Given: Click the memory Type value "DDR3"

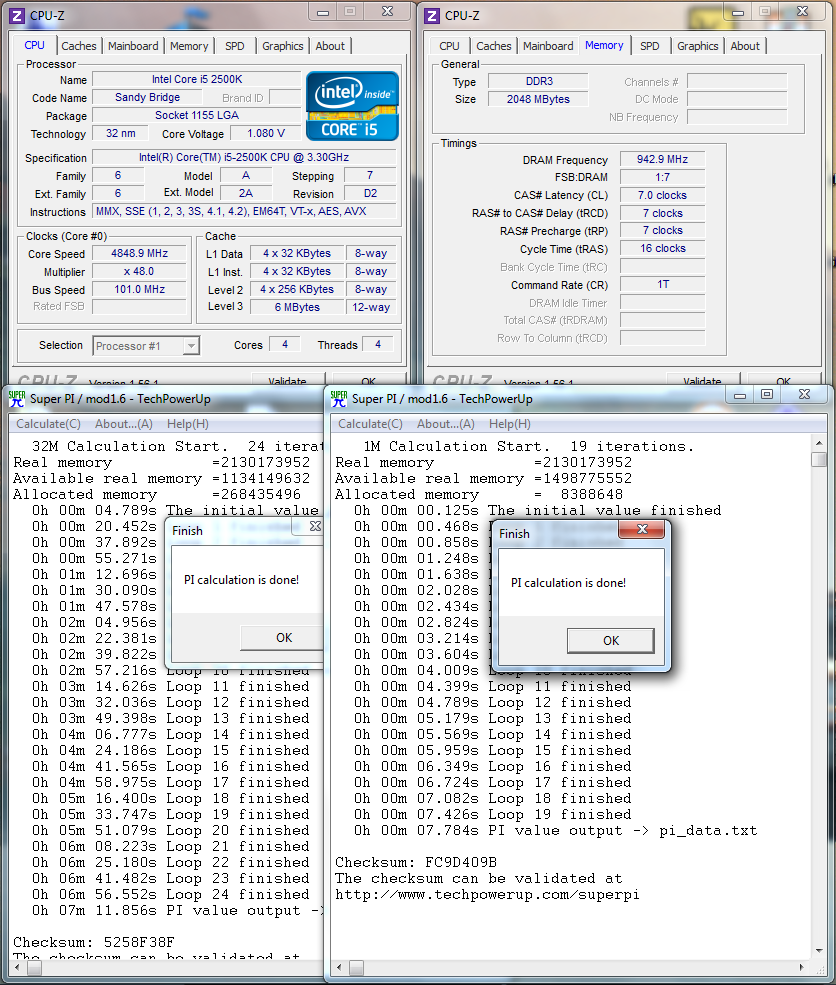Looking at the screenshot, I should (x=539, y=81).
